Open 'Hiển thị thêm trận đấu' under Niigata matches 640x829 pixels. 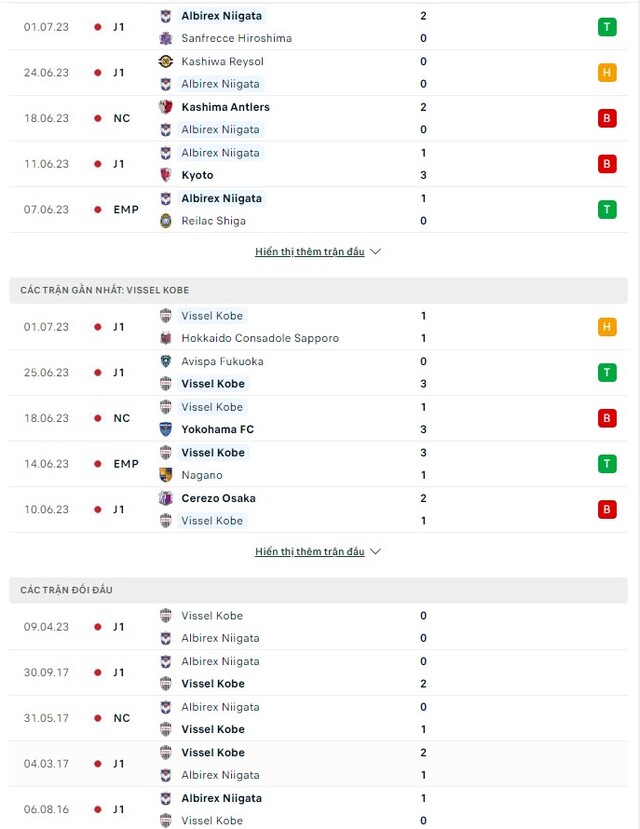tap(310, 252)
